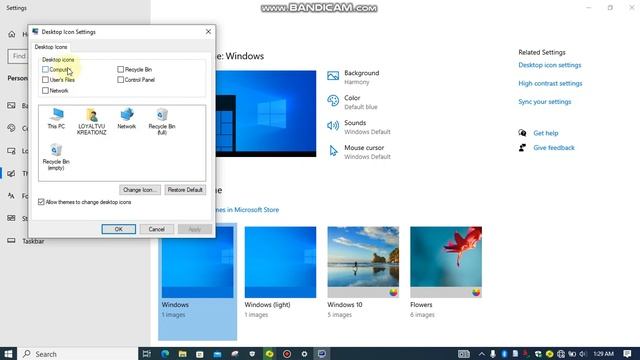Open File Explorer from the taskbar
The width and height of the screenshot is (640, 360).
click(182, 354)
